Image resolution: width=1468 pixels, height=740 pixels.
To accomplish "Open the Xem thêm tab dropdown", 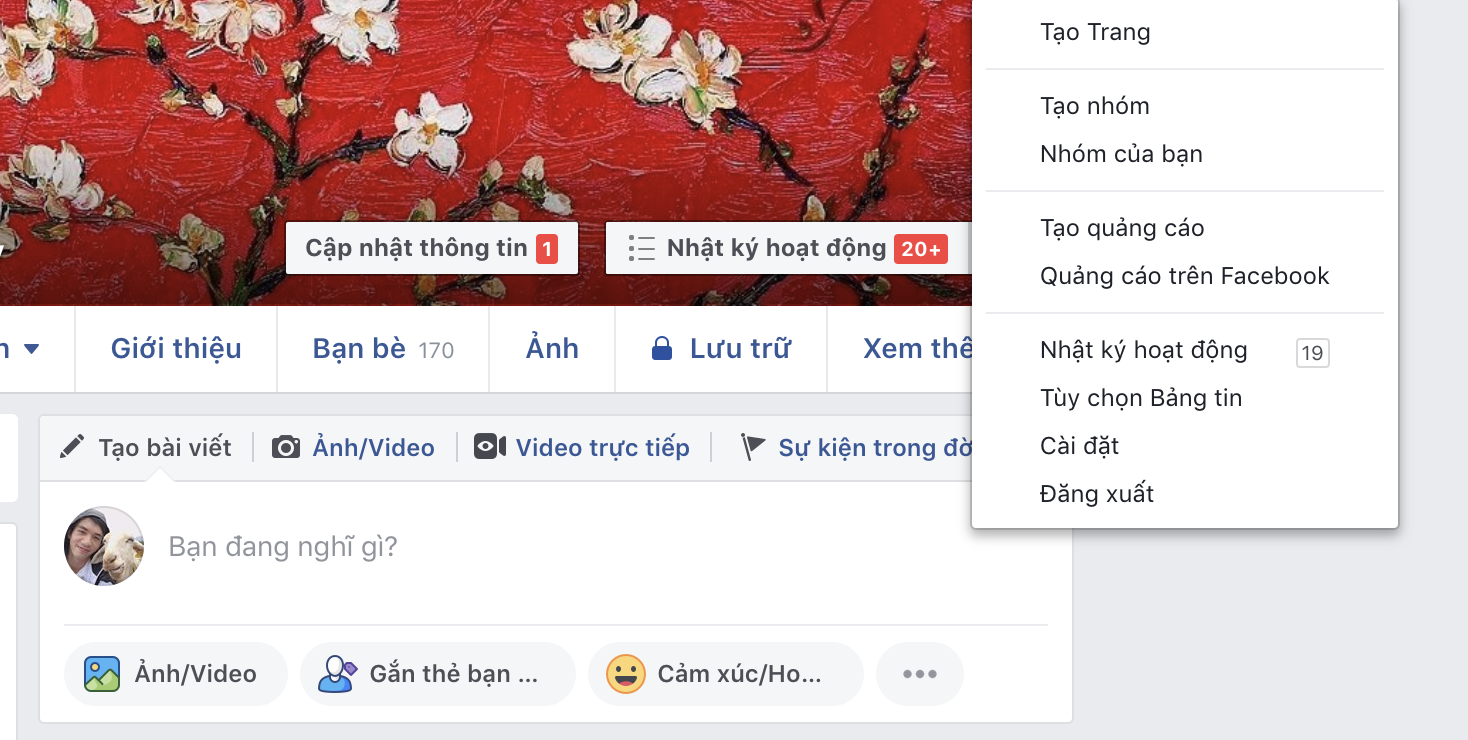I will point(916,349).
